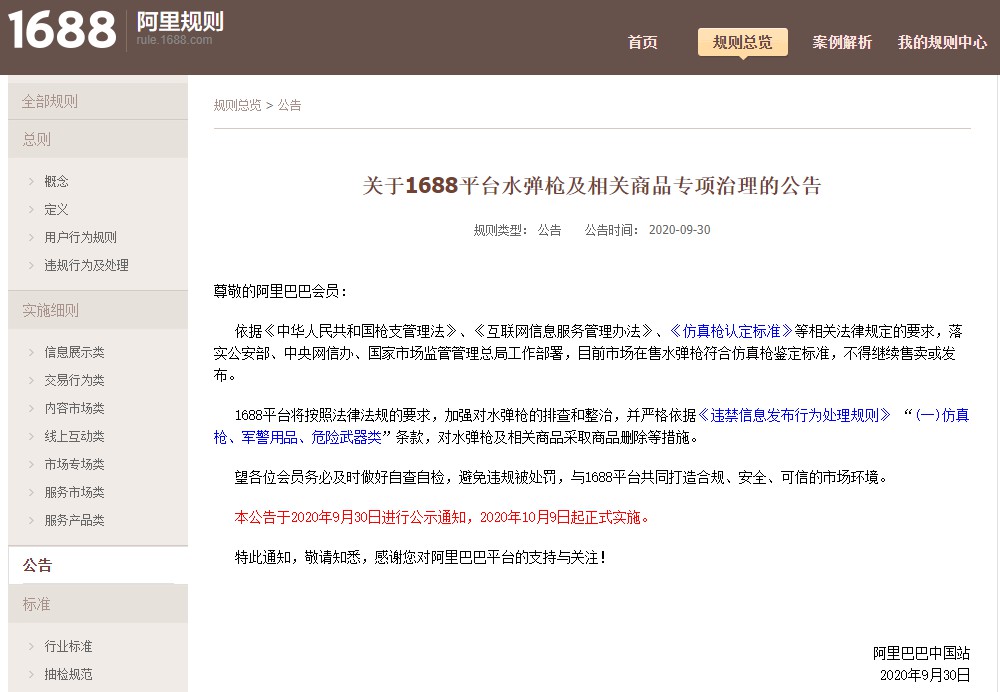Open 用户行为规则 in the sidebar
This screenshot has width=1000, height=692.
point(80,237)
